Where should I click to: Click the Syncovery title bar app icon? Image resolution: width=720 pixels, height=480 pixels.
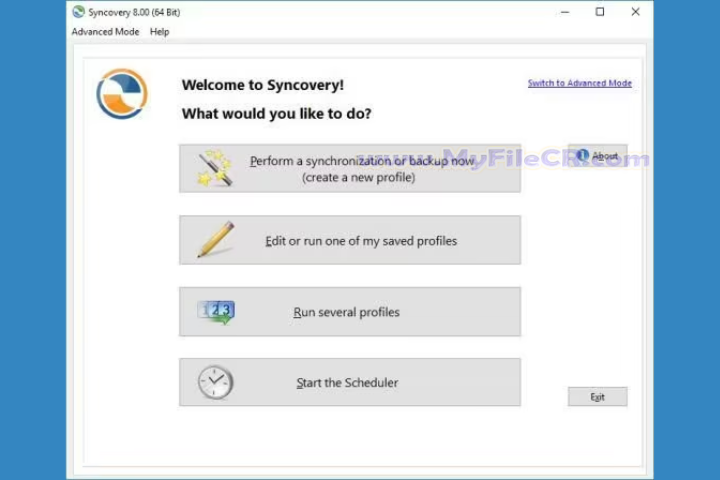pos(79,12)
